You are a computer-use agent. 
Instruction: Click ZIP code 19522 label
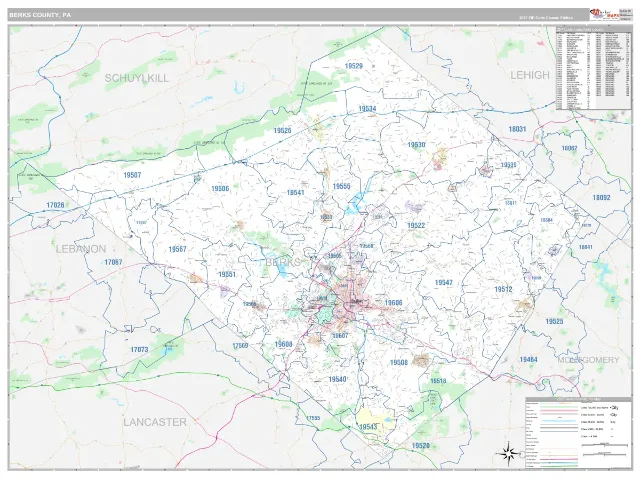416,225
